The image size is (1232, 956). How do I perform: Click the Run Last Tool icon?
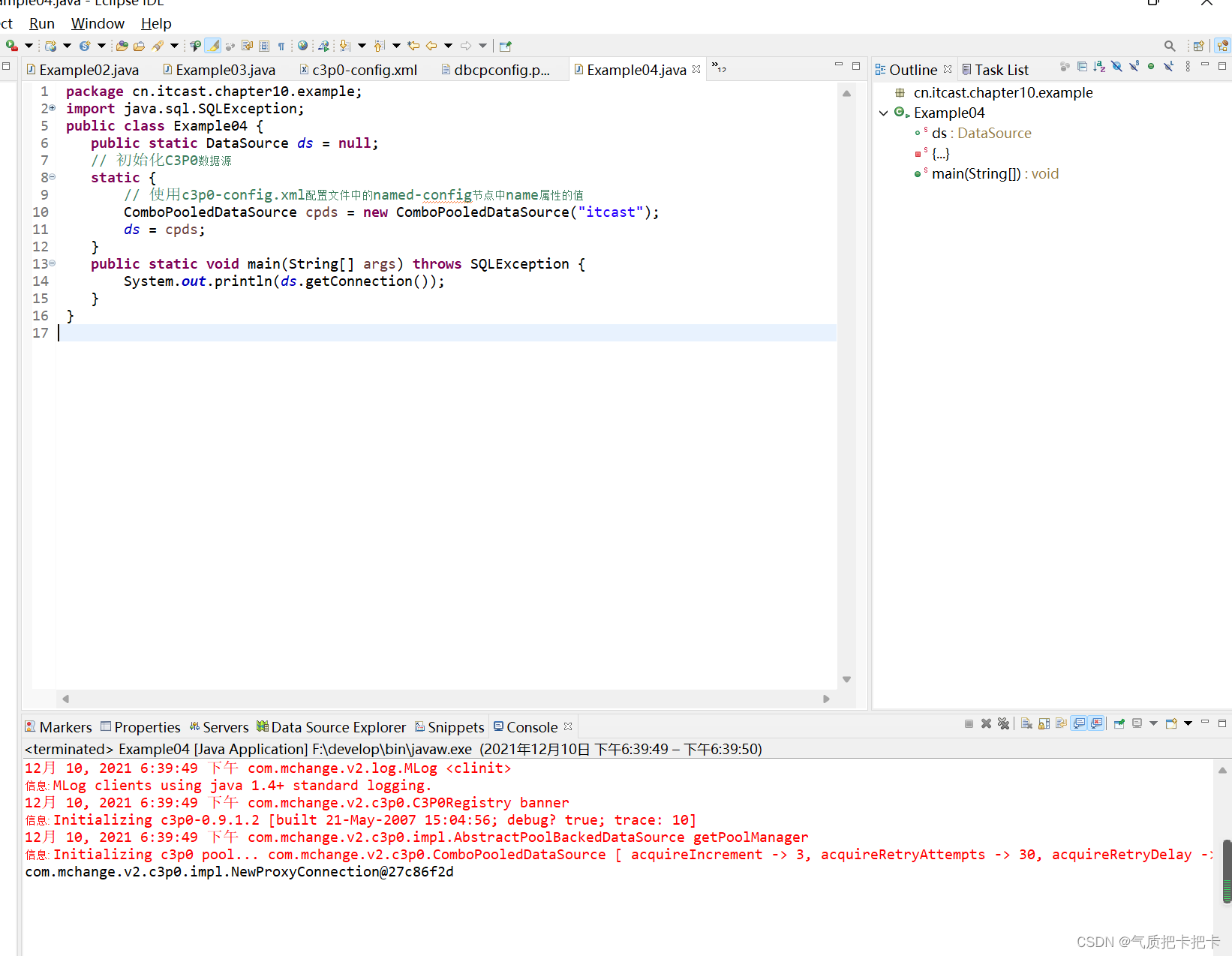11,46
